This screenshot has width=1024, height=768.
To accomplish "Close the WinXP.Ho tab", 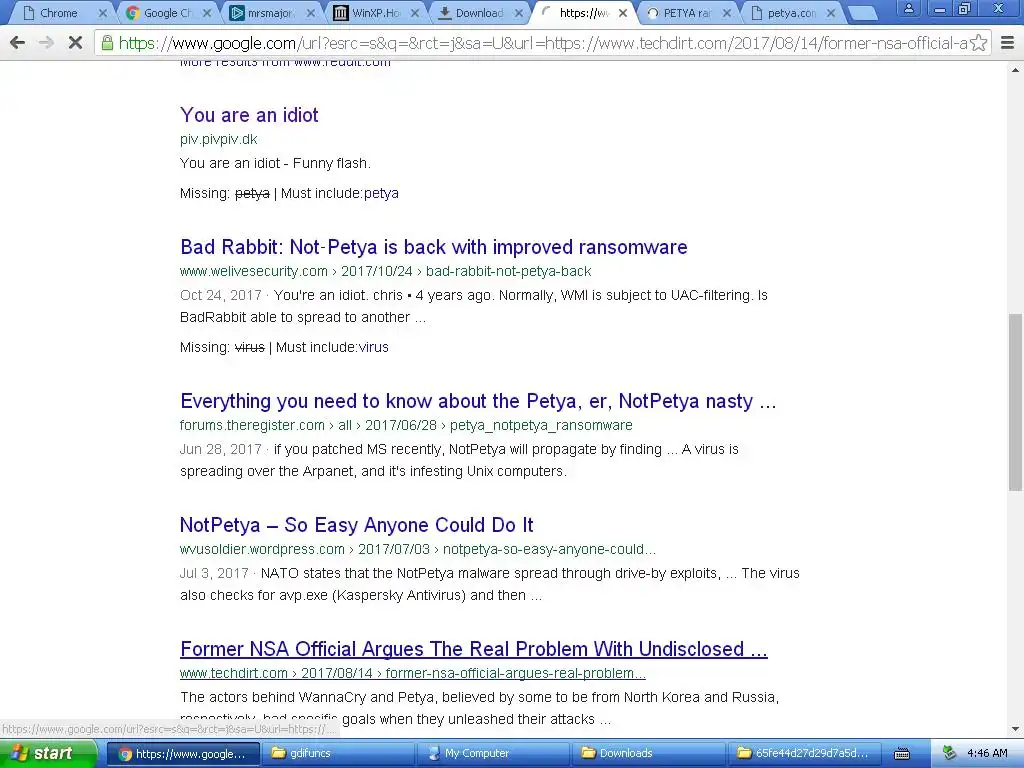I will tap(415, 13).
